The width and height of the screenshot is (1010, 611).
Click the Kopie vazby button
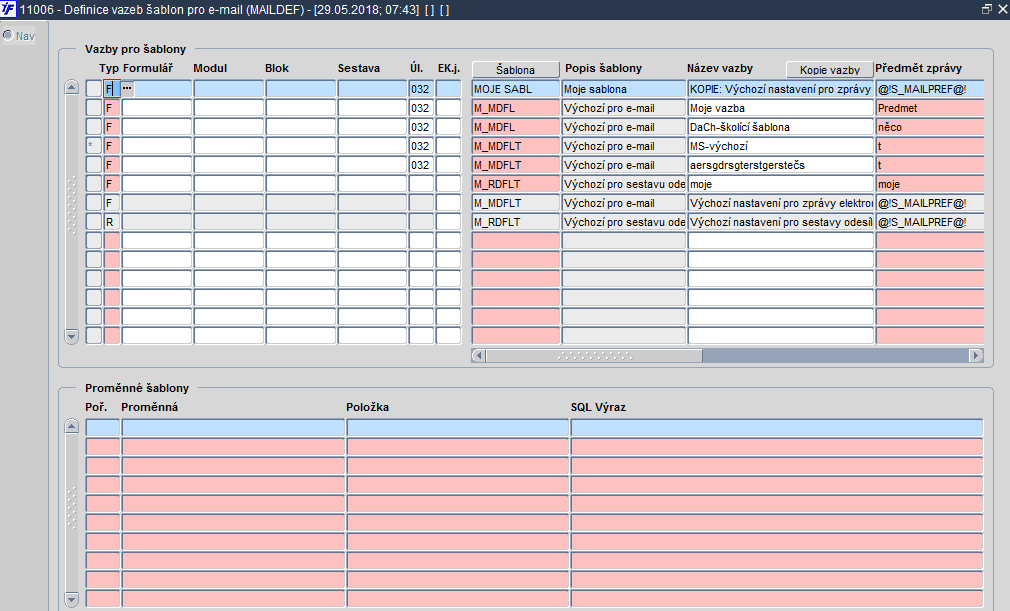coord(830,70)
